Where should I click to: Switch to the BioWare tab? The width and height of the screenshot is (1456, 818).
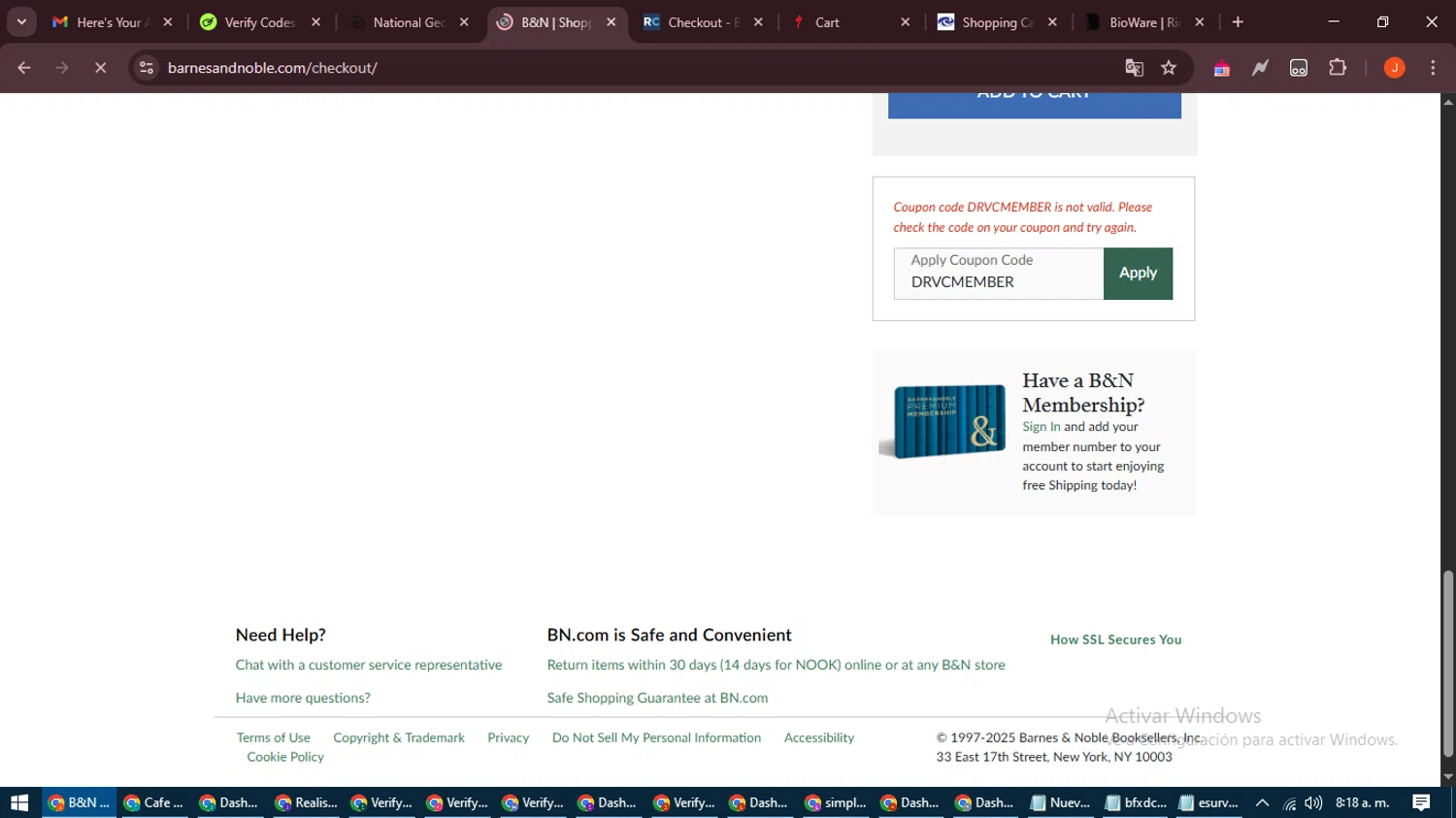coord(1134,22)
